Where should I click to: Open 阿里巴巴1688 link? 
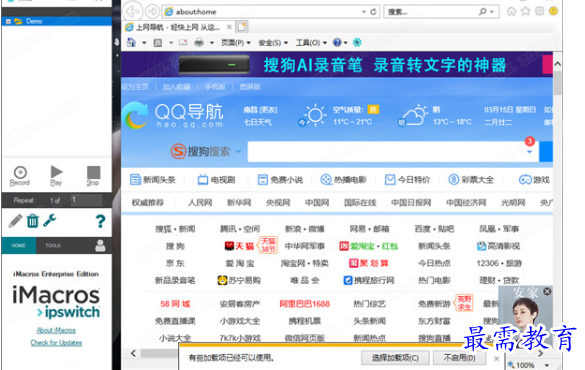(304, 304)
